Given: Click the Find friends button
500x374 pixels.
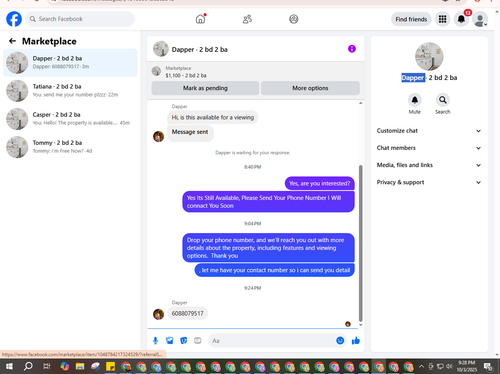Looking at the screenshot, I should (411, 19).
